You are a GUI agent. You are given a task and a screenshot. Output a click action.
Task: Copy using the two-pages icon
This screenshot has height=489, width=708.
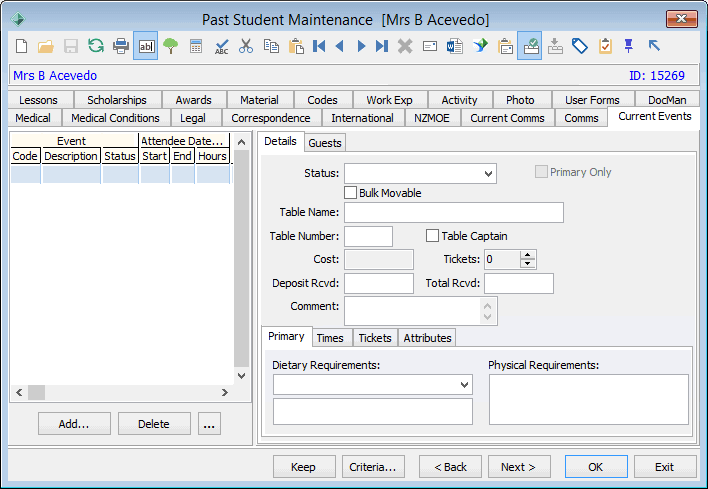pos(271,46)
